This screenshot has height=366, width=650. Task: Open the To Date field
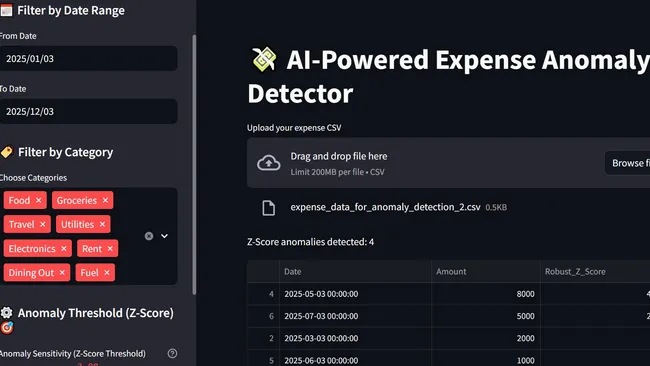89,111
